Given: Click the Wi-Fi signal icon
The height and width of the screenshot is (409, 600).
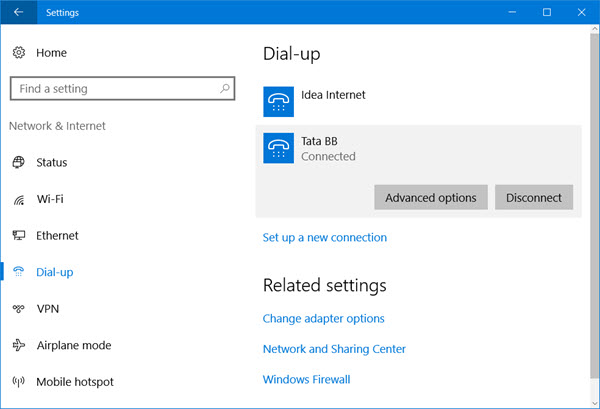Looking at the screenshot, I should click(18, 199).
